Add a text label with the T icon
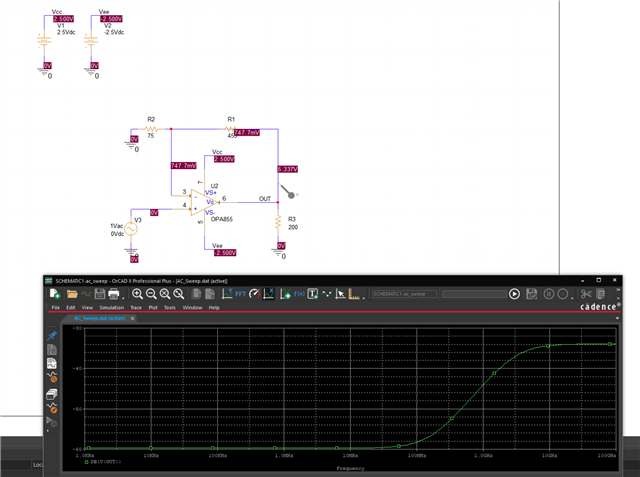 (x=313, y=294)
